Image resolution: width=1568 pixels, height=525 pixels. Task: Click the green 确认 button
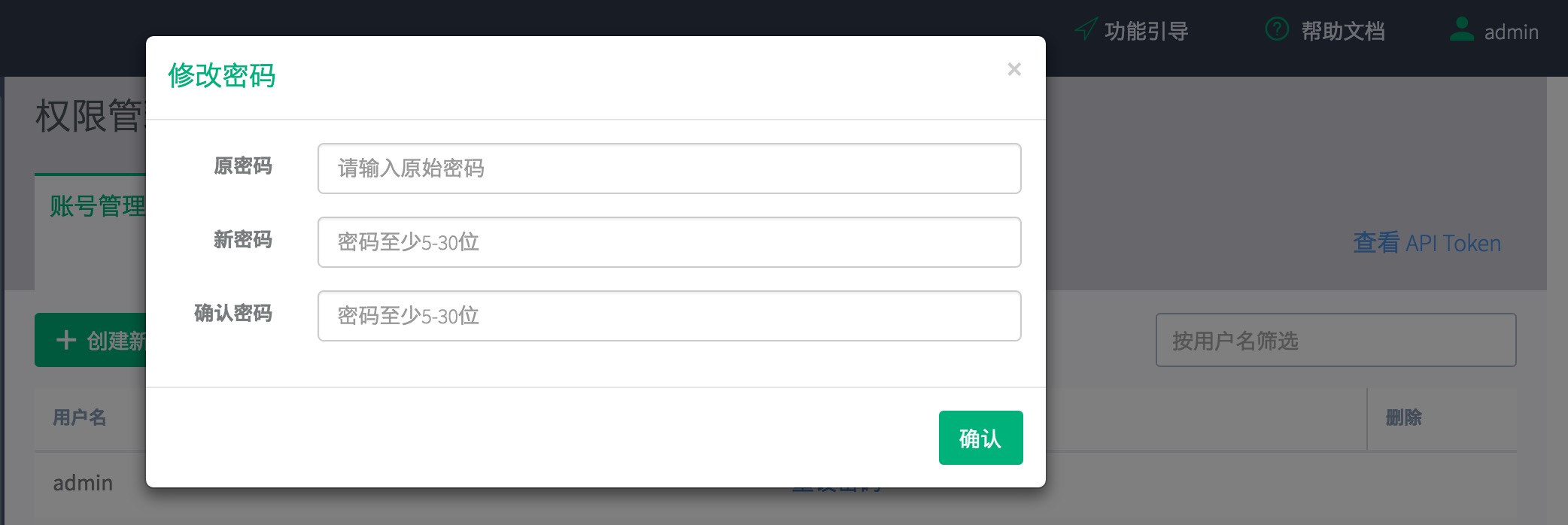(981, 438)
